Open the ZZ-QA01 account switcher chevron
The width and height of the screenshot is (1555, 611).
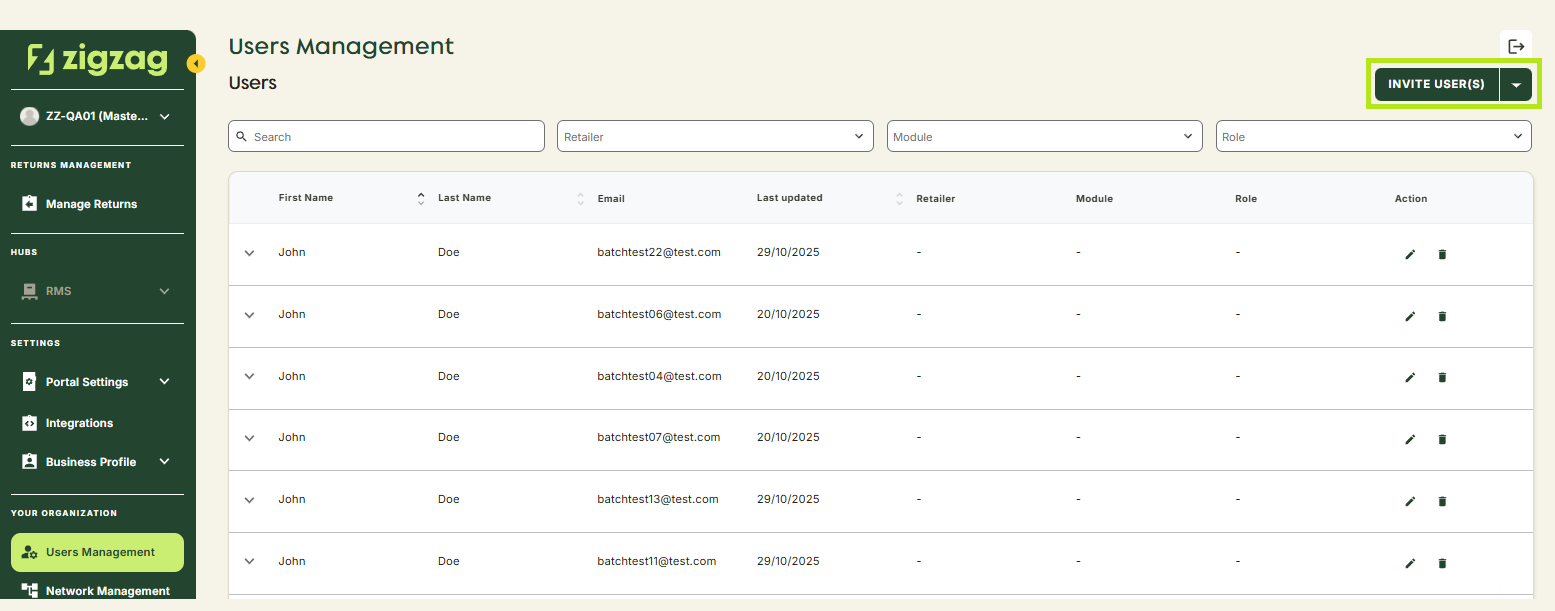[165, 116]
